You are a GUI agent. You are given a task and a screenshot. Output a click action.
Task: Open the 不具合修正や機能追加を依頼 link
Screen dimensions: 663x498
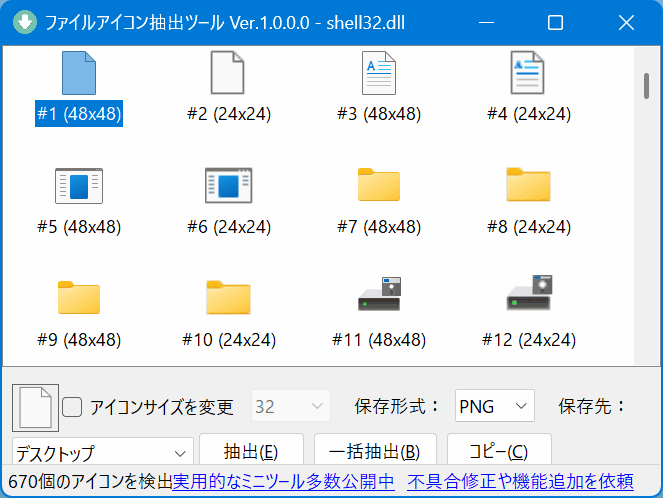click(x=520, y=482)
